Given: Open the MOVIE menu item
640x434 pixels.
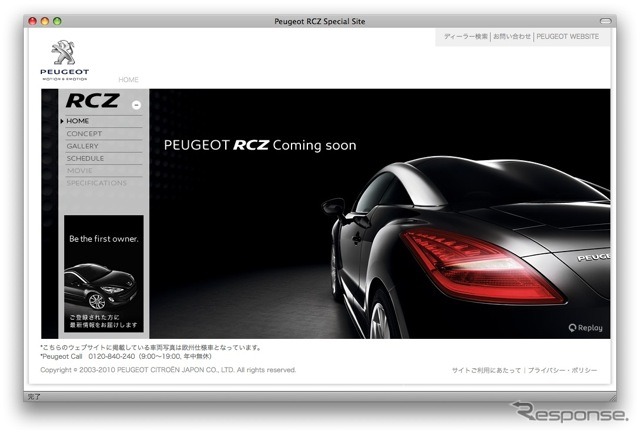Looking at the screenshot, I should 80,170.
